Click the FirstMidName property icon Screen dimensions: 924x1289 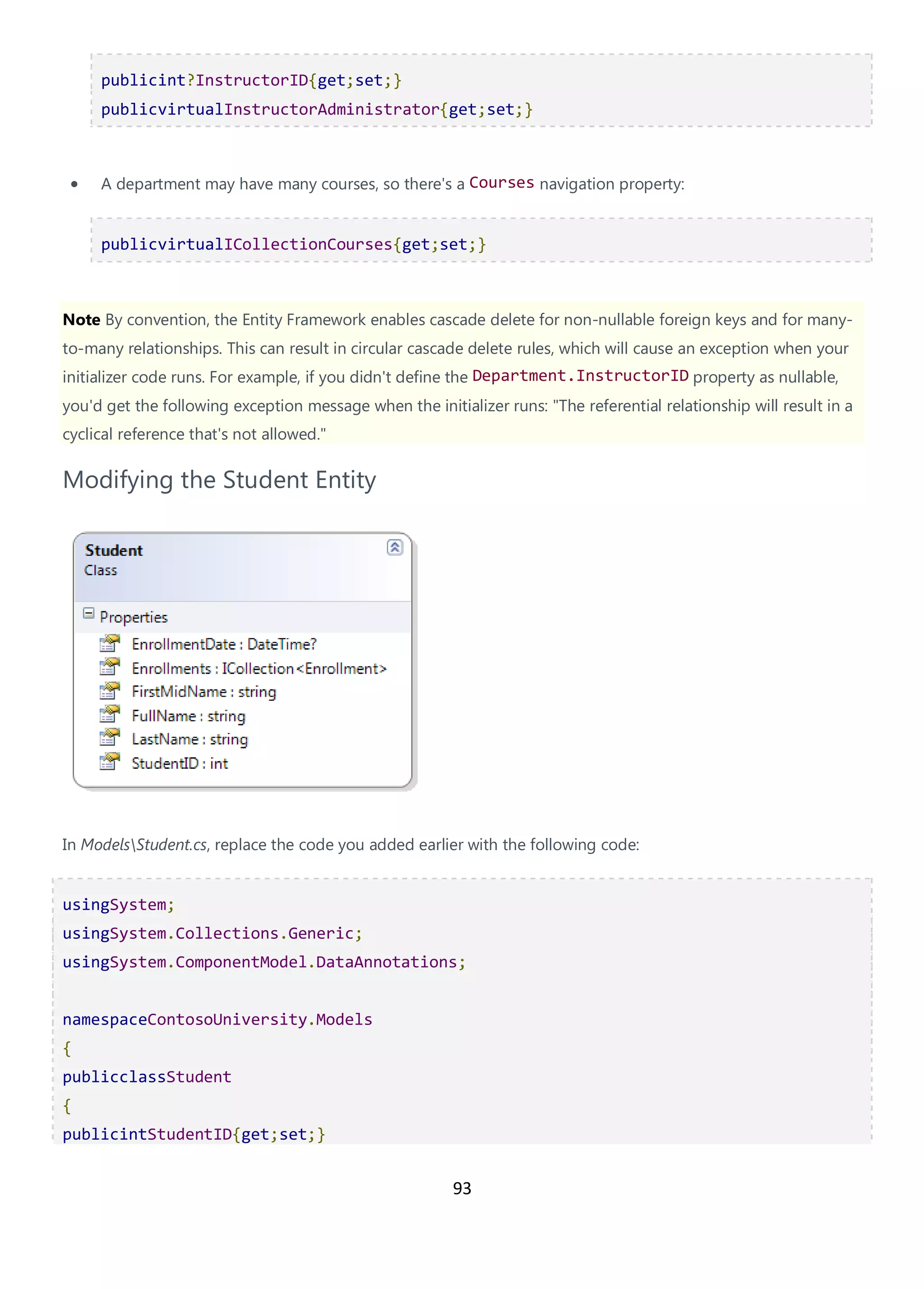pyautogui.click(x=110, y=691)
